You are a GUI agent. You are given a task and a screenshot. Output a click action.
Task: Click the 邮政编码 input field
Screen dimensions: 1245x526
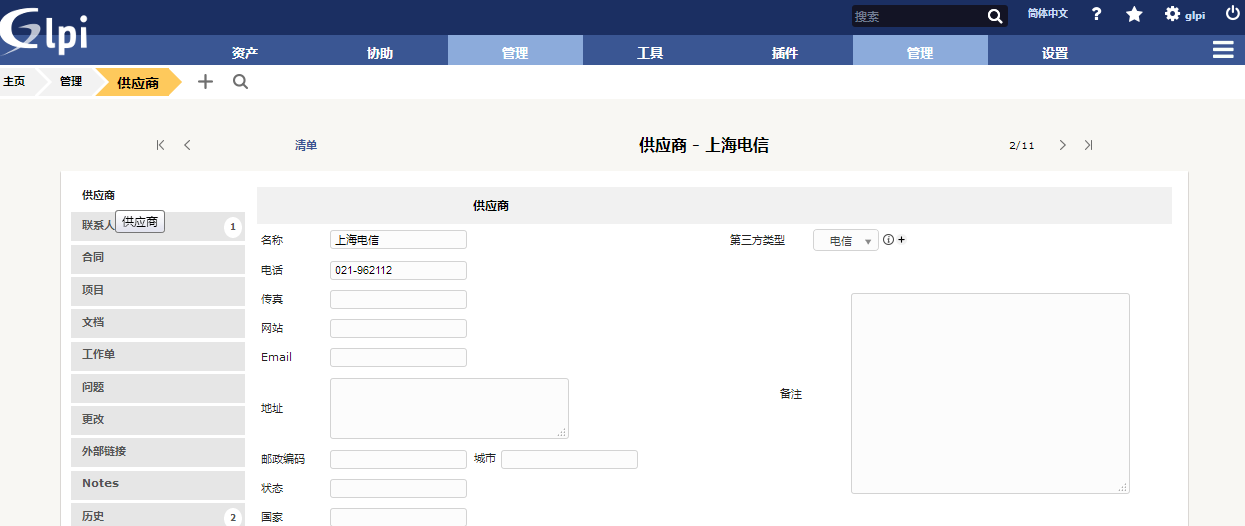coord(398,459)
